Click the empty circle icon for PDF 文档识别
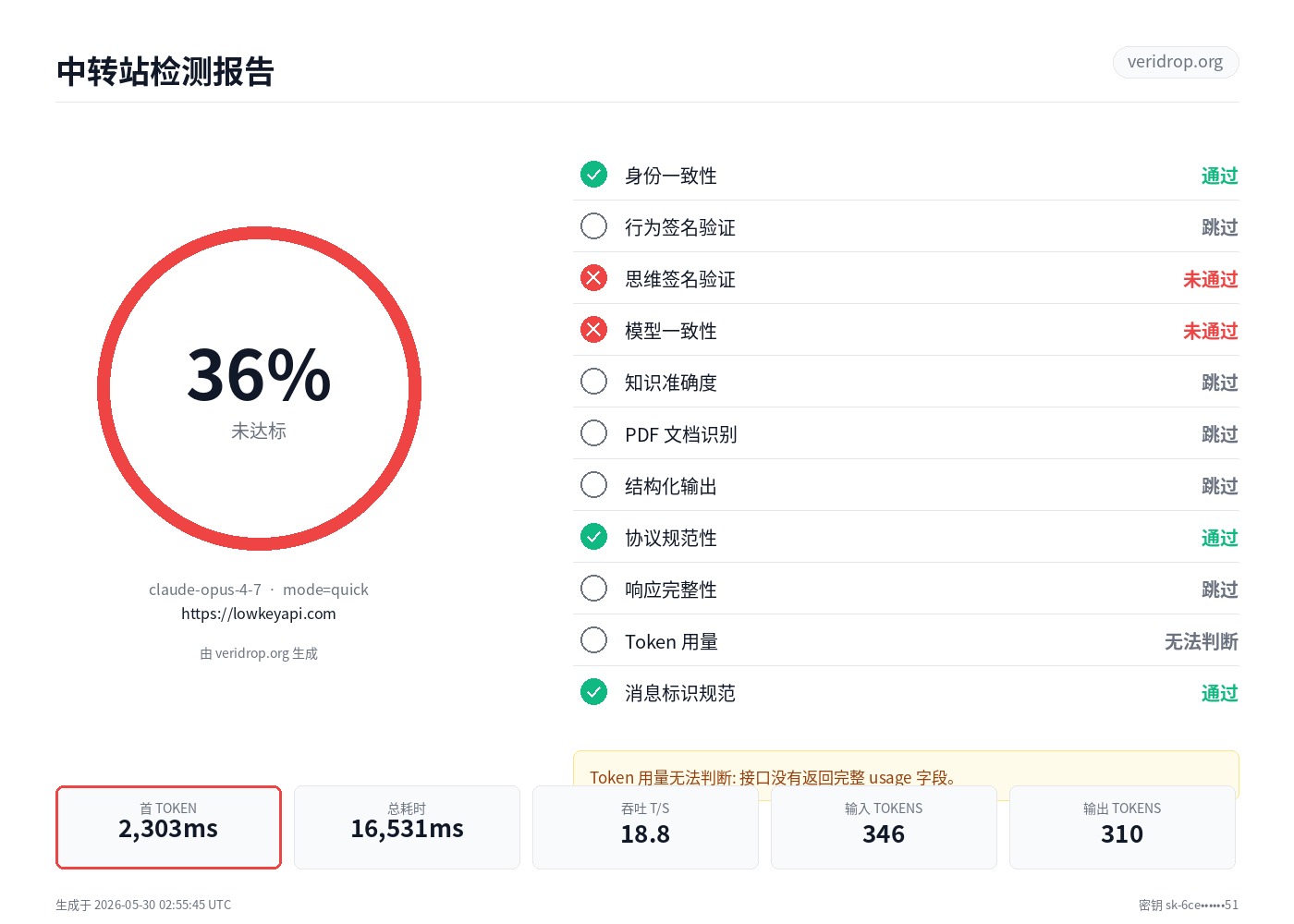This screenshot has height=924, width=1294. coord(593,433)
